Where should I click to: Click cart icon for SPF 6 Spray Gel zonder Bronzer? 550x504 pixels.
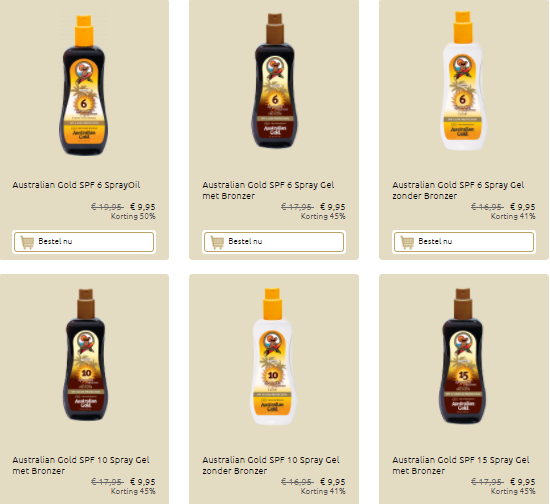(407, 242)
